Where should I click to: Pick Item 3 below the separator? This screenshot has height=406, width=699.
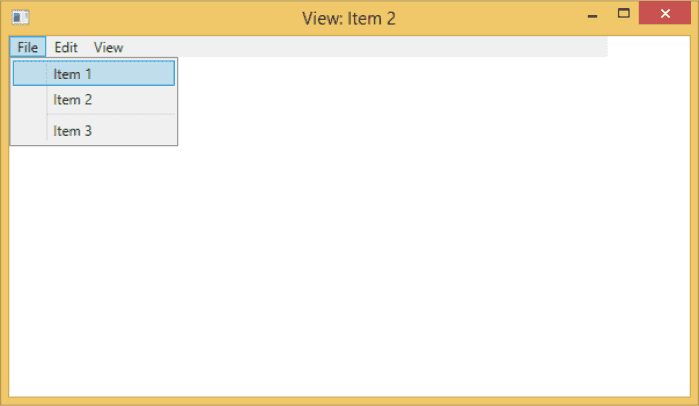pyautogui.click(x=94, y=131)
